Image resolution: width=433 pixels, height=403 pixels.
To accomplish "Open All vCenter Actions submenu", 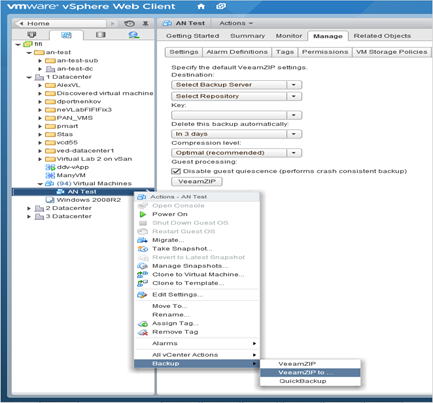I will coord(197,355).
